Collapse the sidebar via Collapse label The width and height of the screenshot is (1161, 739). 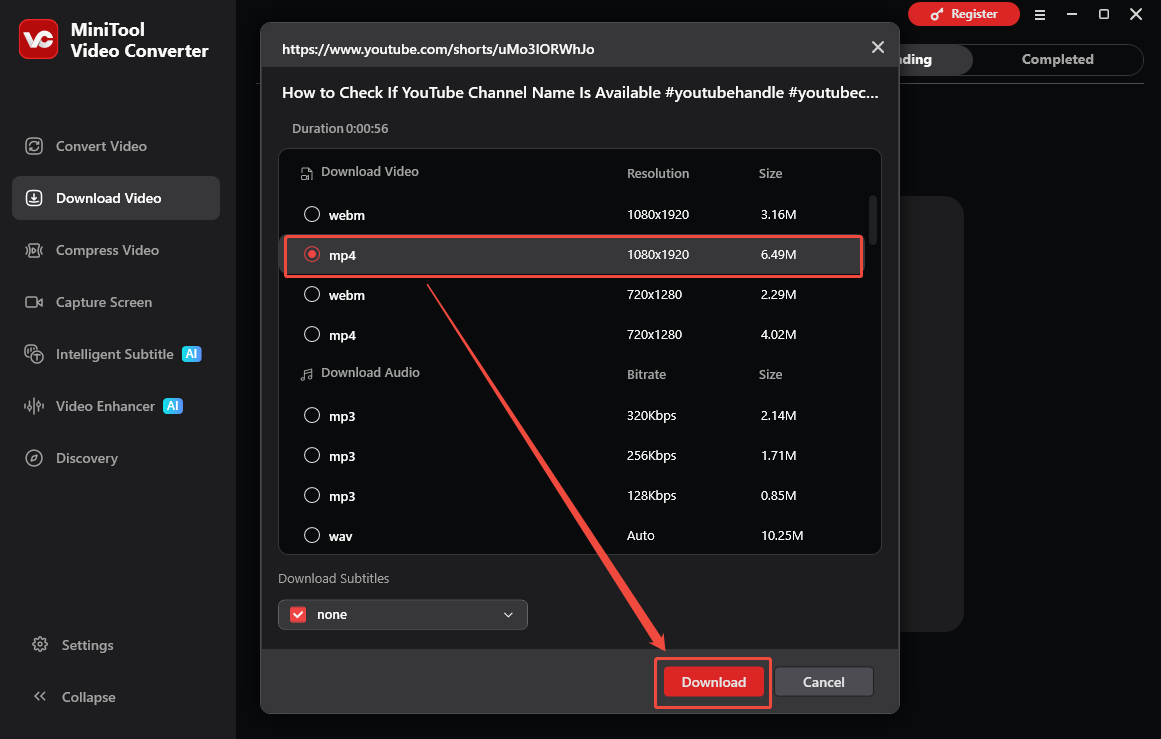(x=89, y=697)
